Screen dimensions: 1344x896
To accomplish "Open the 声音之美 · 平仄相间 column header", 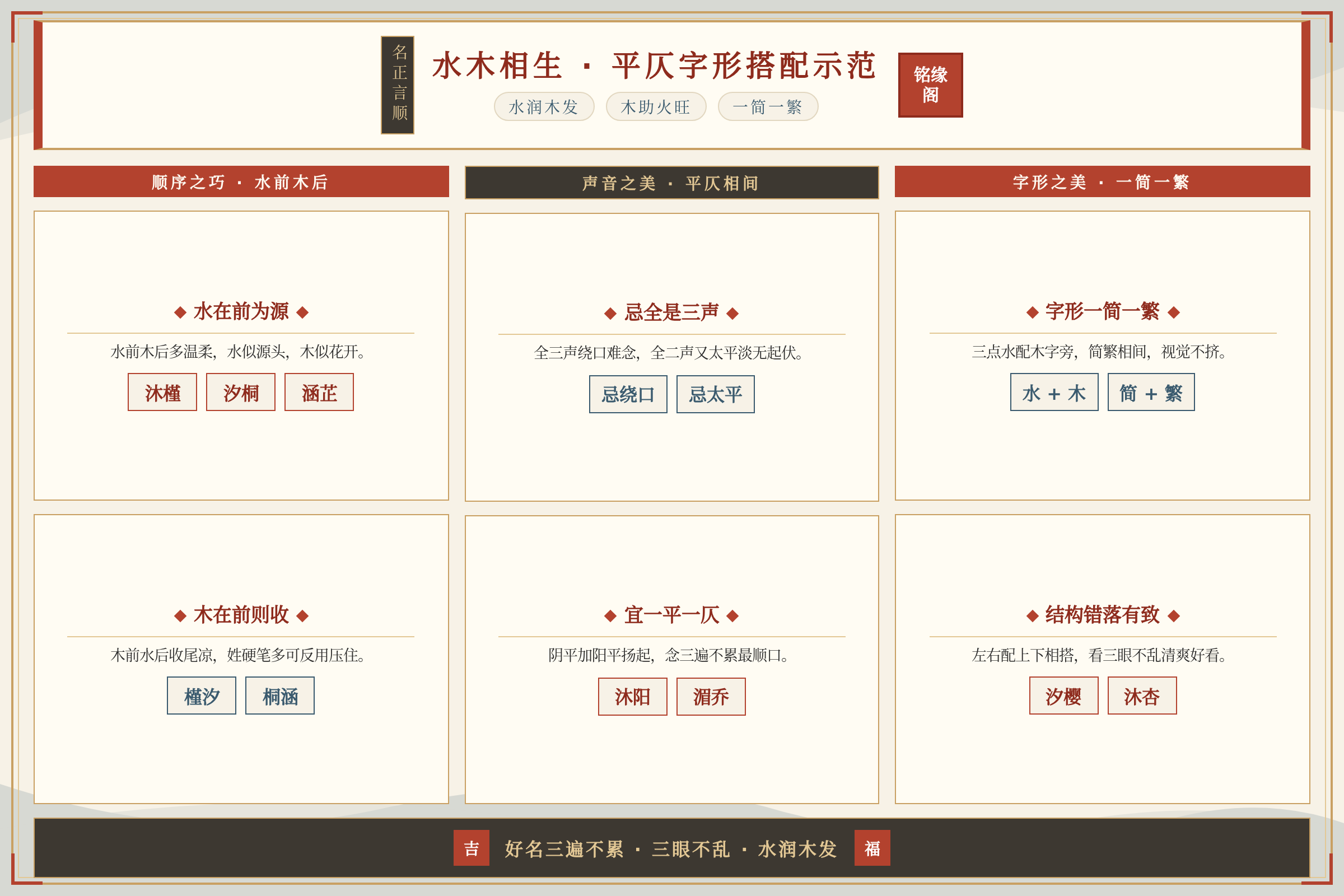I will coord(672,183).
